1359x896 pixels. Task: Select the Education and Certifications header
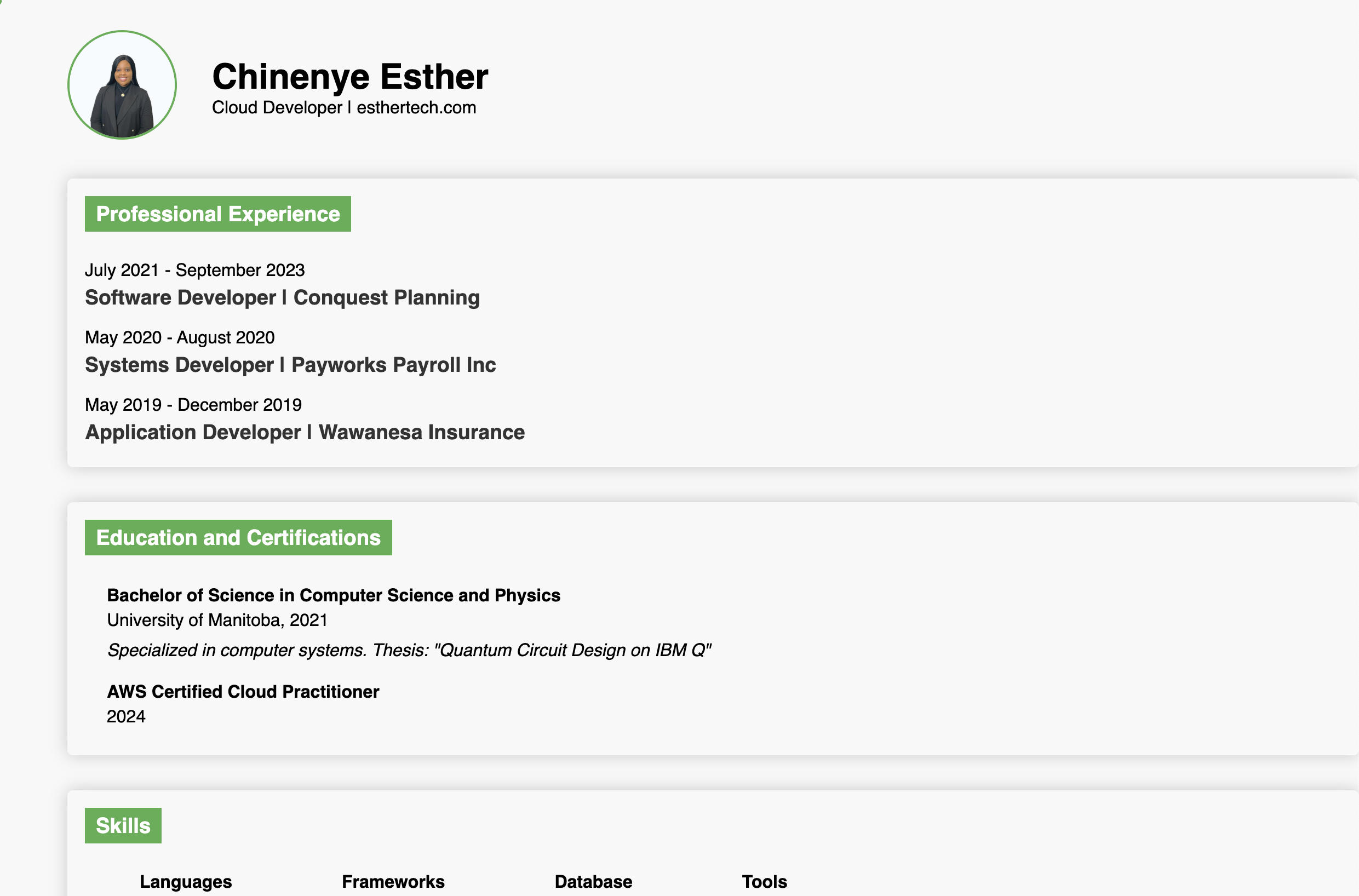click(238, 537)
